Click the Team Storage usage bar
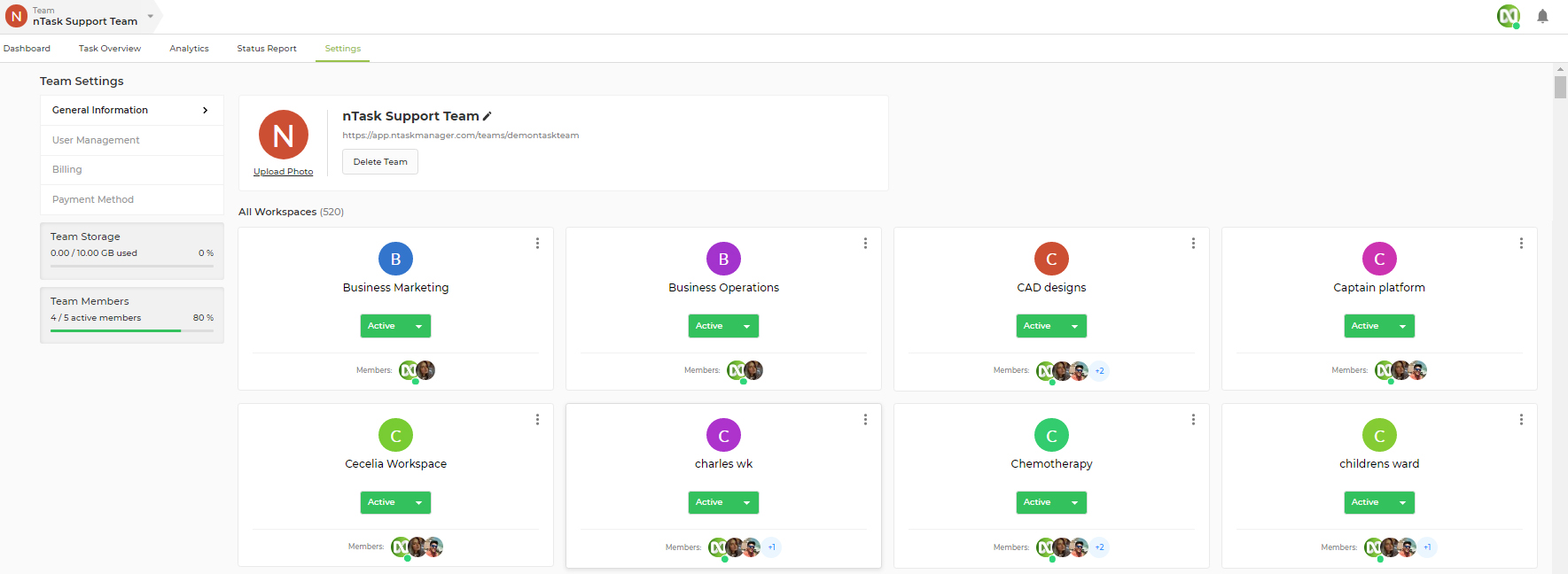This screenshot has width=1568, height=574. pyautogui.click(x=132, y=266)
